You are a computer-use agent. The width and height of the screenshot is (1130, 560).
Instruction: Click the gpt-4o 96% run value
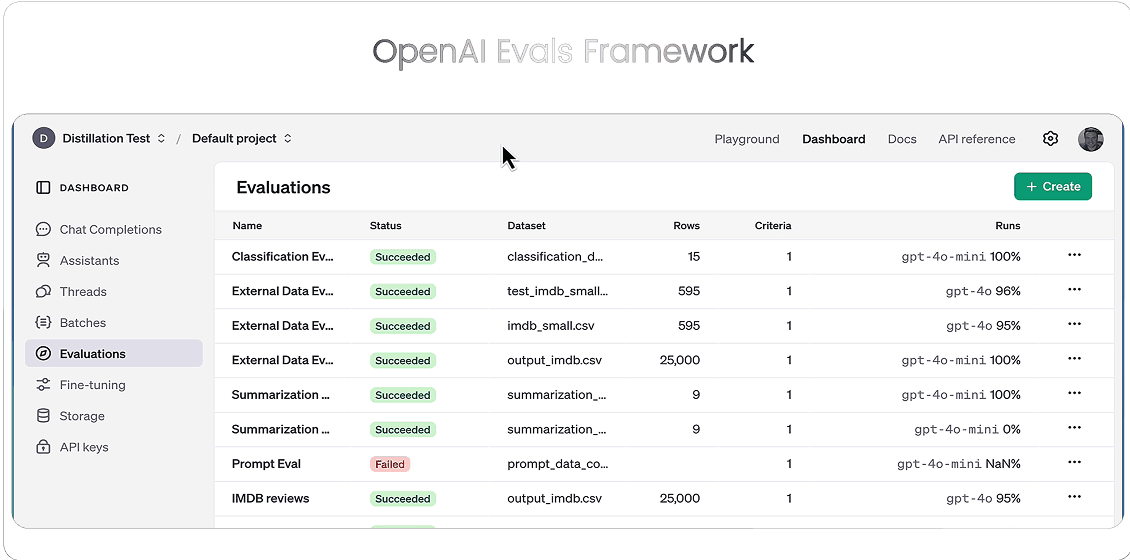click(x=983, y=291)
